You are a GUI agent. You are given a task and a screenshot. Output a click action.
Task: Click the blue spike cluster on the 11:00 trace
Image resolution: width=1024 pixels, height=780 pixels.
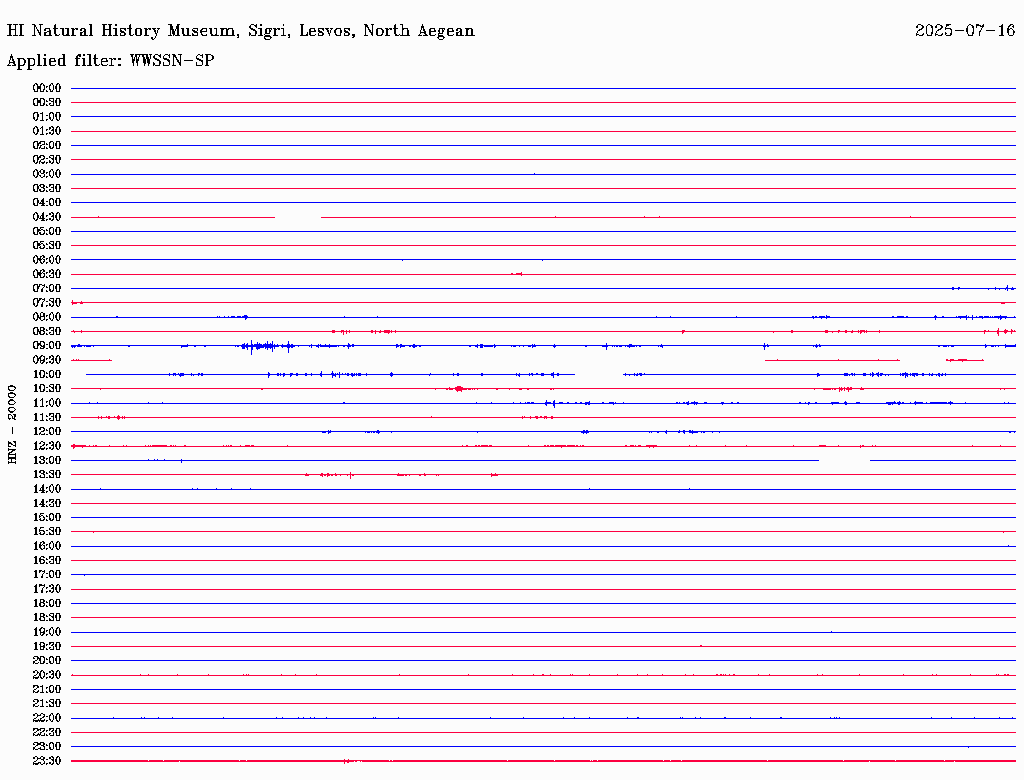tap(552, 403)
